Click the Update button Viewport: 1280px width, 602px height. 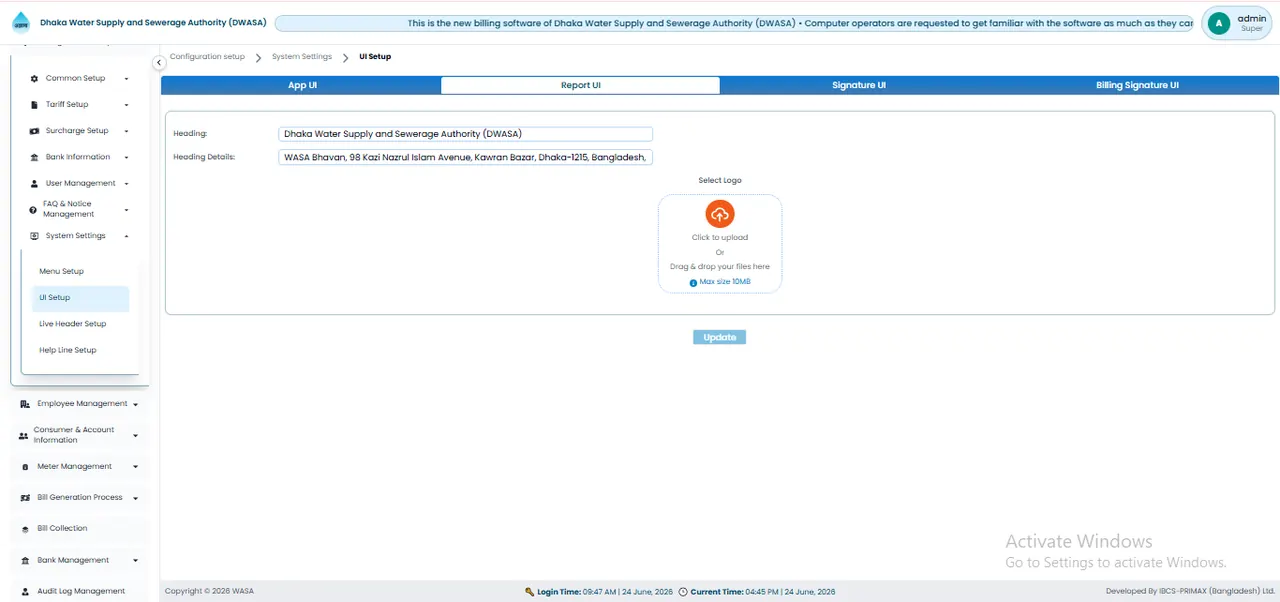tap(720, 337)
